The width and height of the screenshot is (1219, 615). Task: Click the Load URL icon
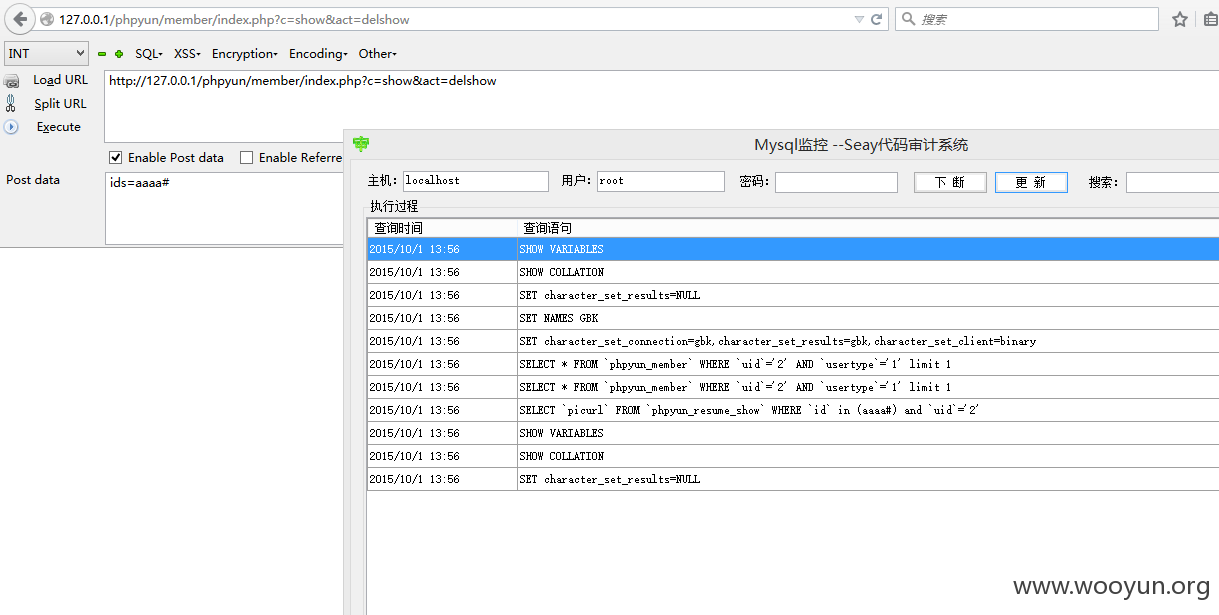click(x=11, y=81)
